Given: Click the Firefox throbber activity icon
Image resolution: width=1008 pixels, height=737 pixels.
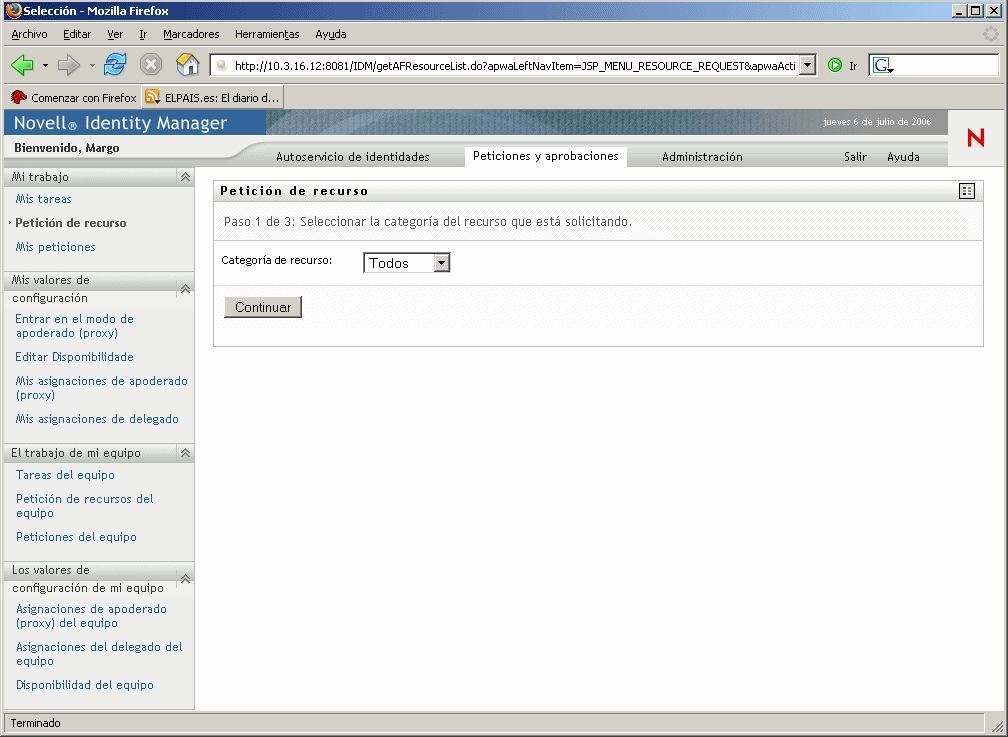Looking at the screenshot, I should coord(991,34).
